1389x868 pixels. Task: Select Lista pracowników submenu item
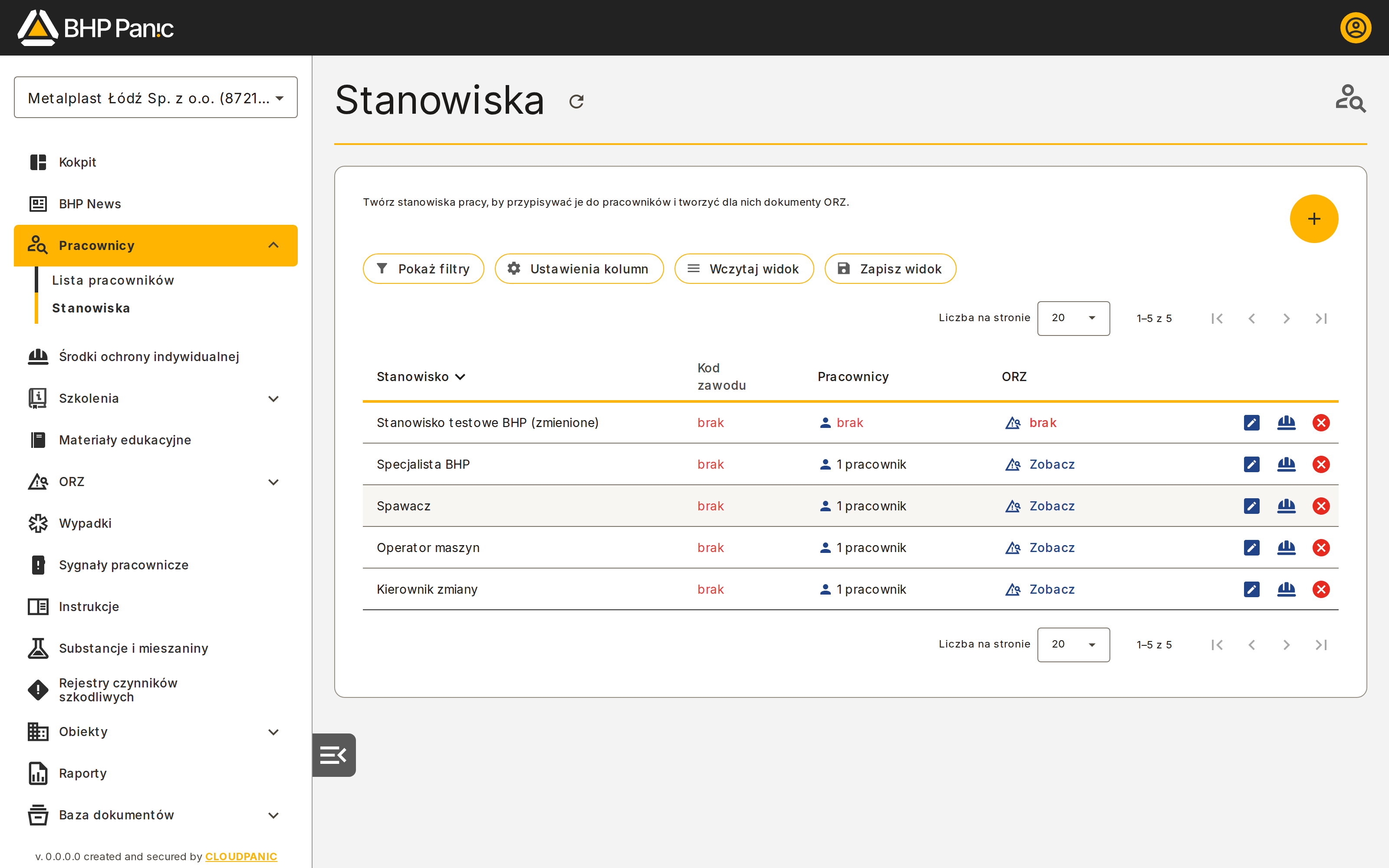pos(113,280)
